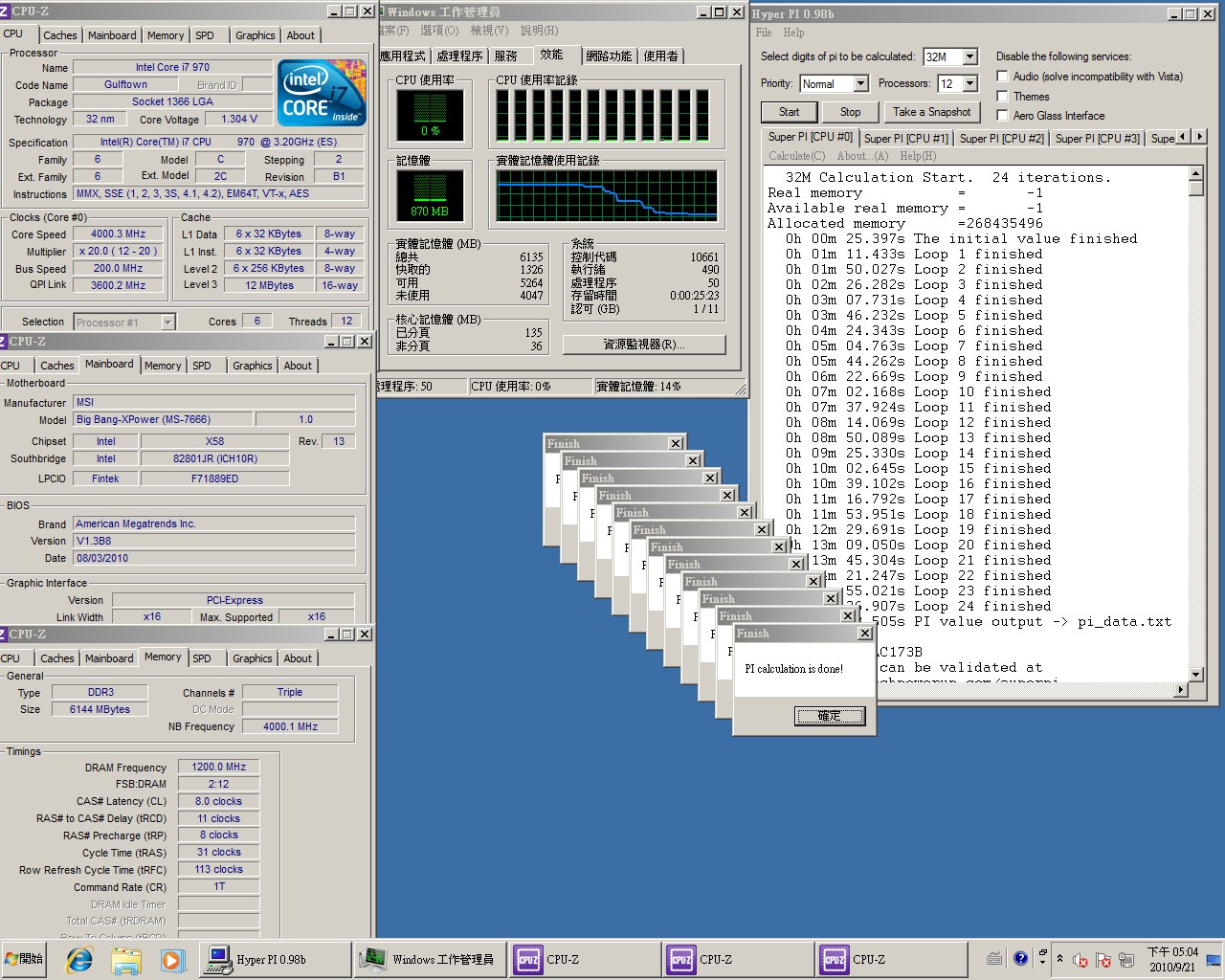1225x980 pixels.
Task: Click the help question mark tray icon
Action: point(1020,958)
